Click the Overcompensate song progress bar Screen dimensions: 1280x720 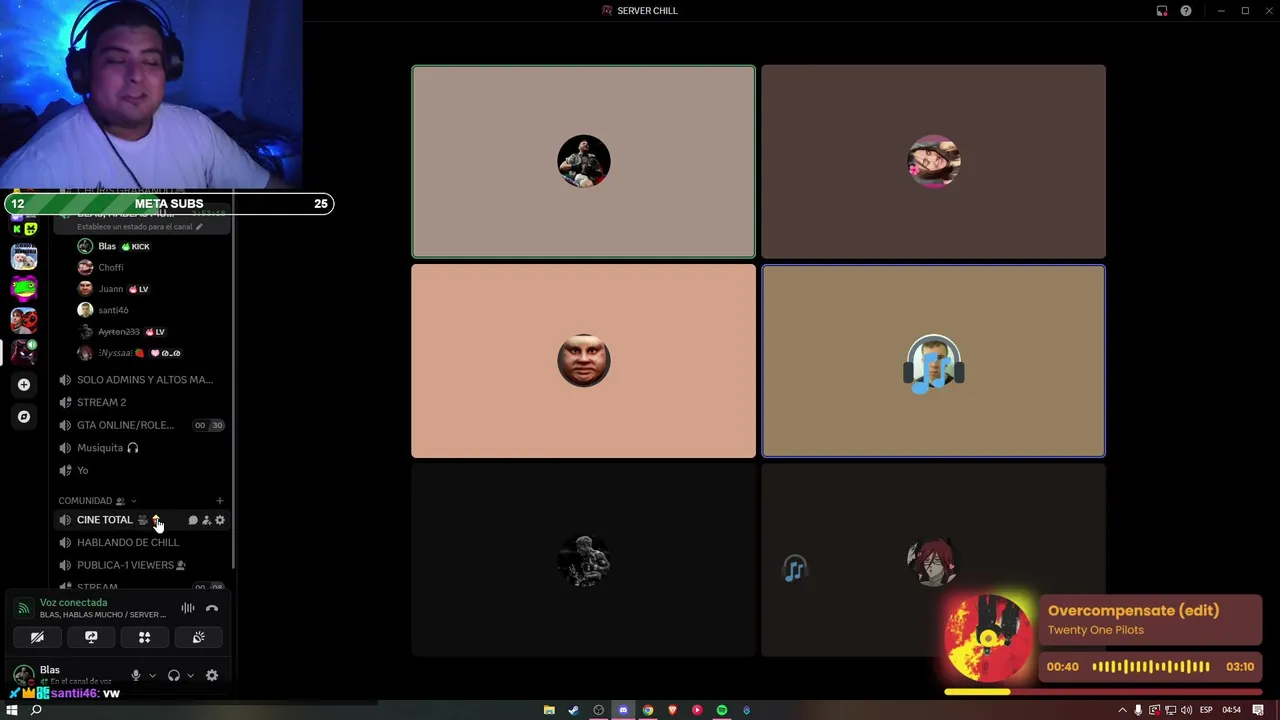[x=1103, y=691]
